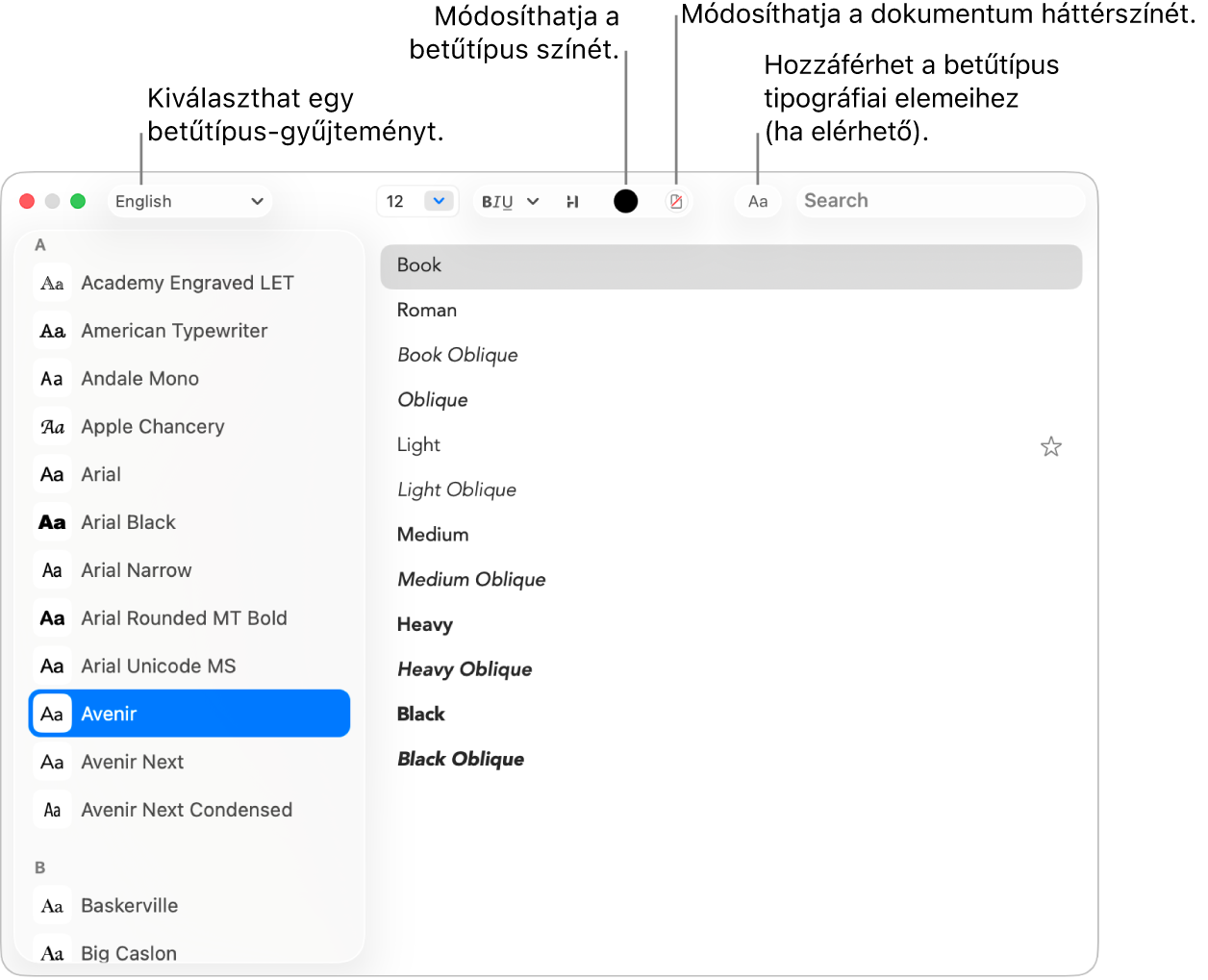The height and width of the screenshot is (980, 1208).
Task: Choose the Medium Oblique style
Action: [731, 580]
